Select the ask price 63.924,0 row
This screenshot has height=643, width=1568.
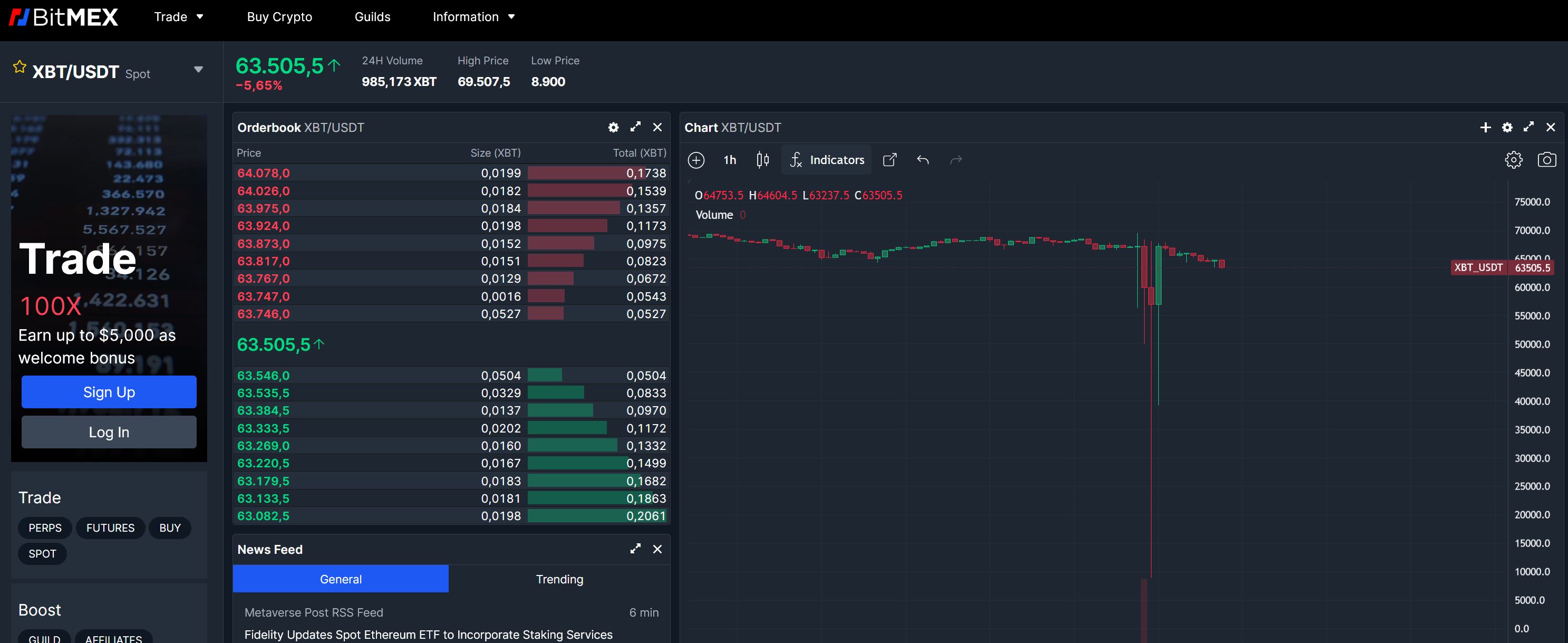[451, 226]
